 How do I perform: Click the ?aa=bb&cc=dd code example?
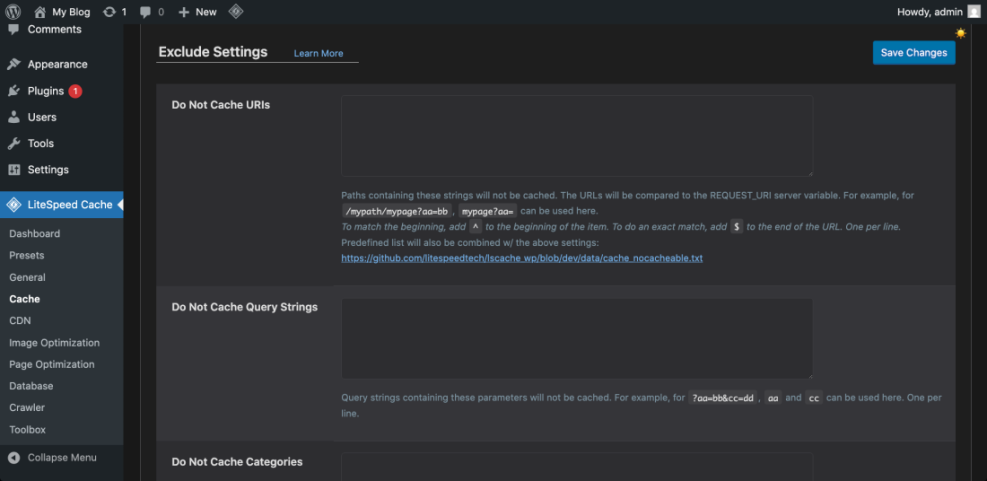(x=723, y=399)
